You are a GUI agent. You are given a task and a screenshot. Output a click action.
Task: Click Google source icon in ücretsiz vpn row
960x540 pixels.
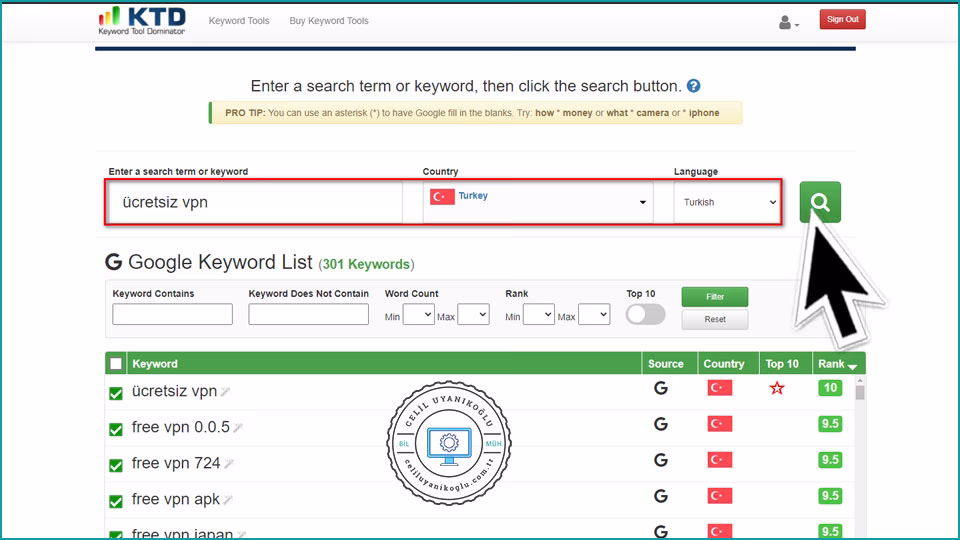[x=661, y=388]
